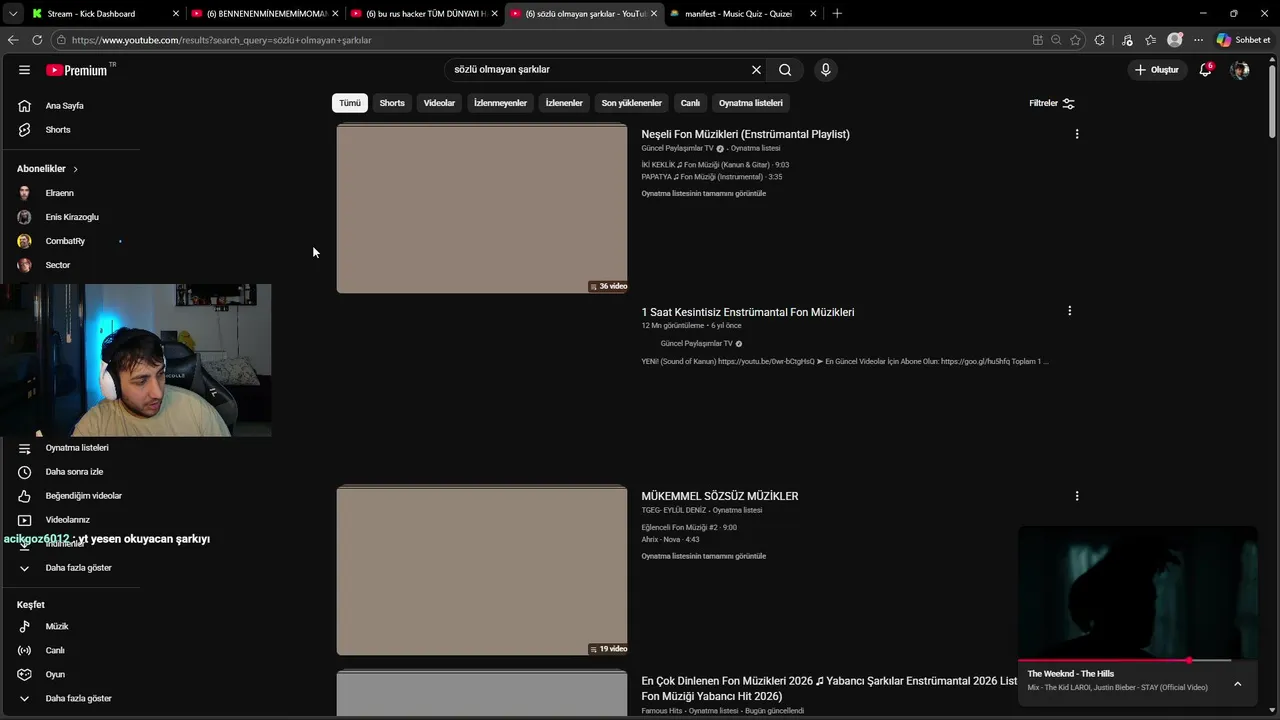Expand the Abonelikler section chevron
1280x720 pixels.
click(75, 169)
